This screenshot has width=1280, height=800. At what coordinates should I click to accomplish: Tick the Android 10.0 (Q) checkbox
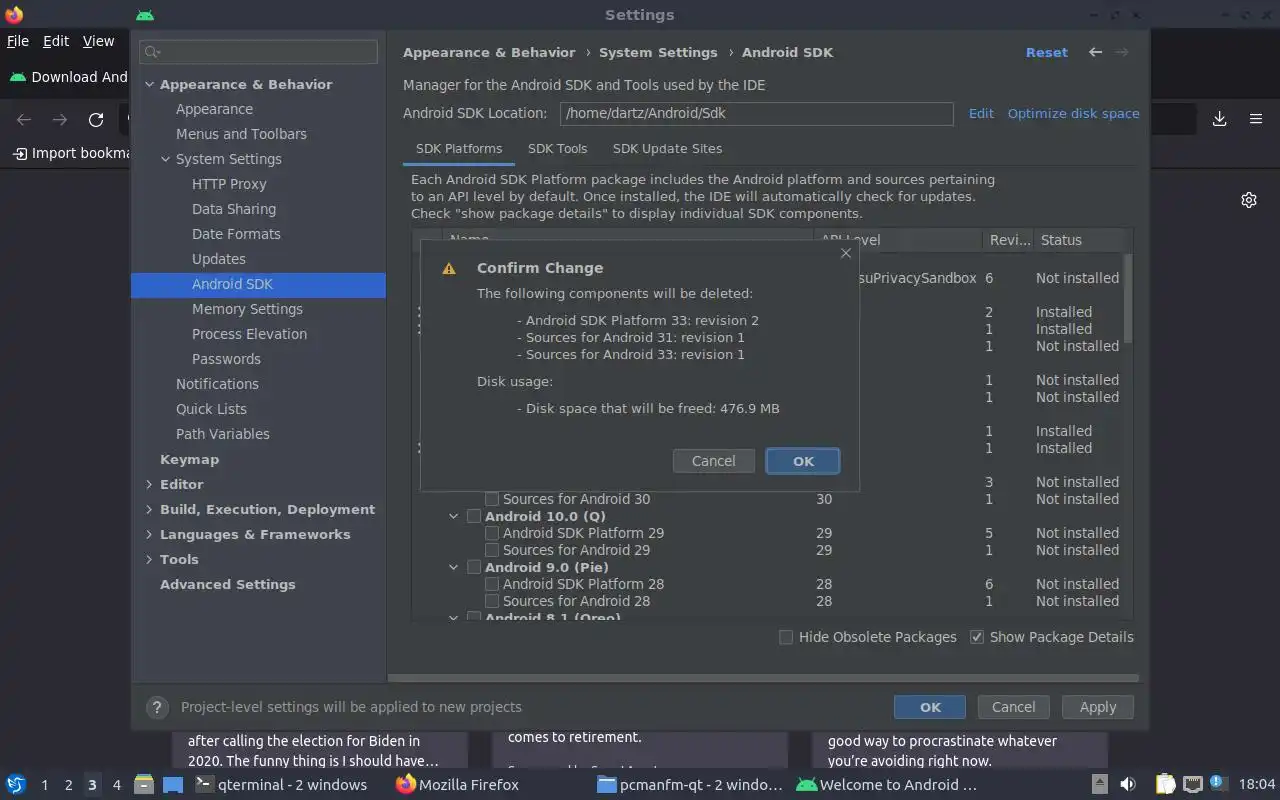[474, 516]
